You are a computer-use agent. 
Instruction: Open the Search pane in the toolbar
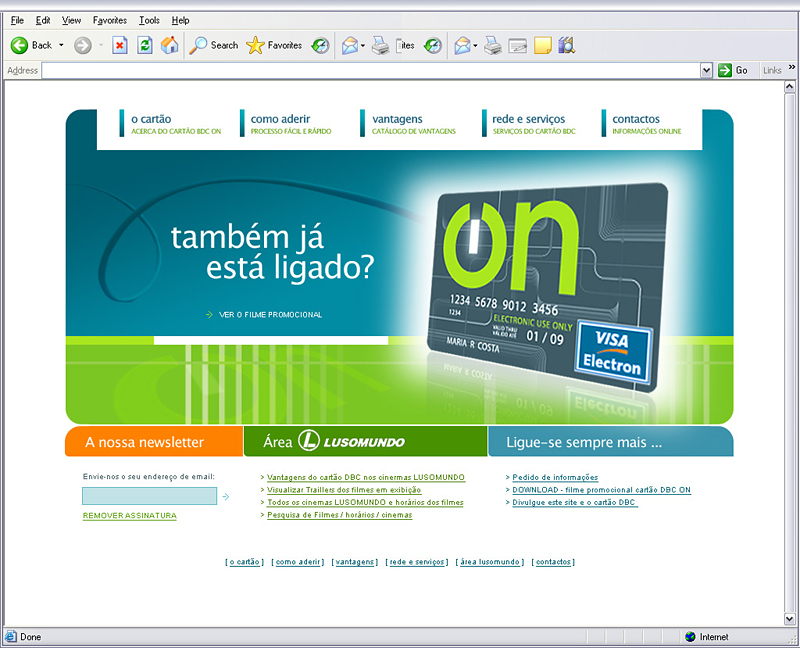[x=213, y=45]
